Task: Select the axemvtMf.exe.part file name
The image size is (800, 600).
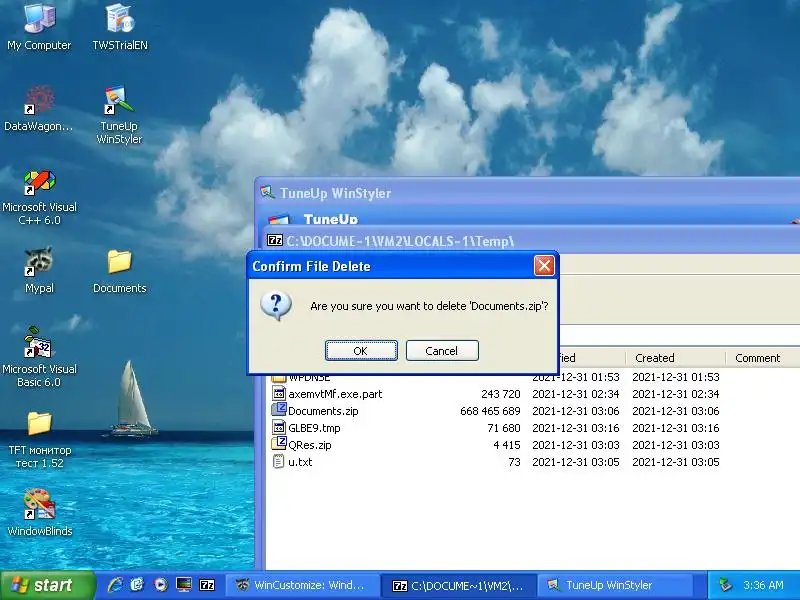Action: pyautogui.click(x=335, y=394)
